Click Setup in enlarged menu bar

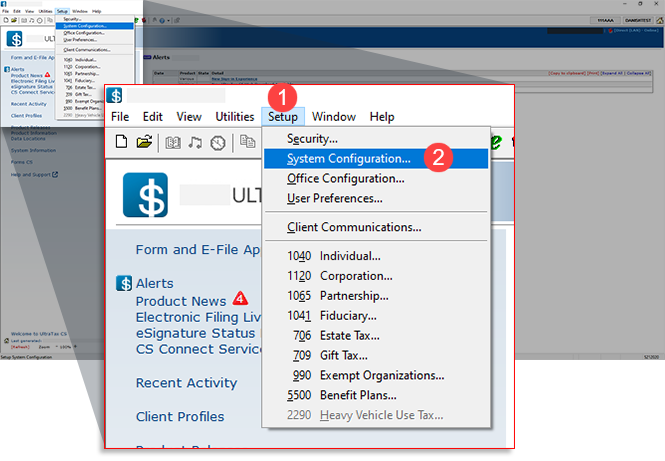click(283, 117)
